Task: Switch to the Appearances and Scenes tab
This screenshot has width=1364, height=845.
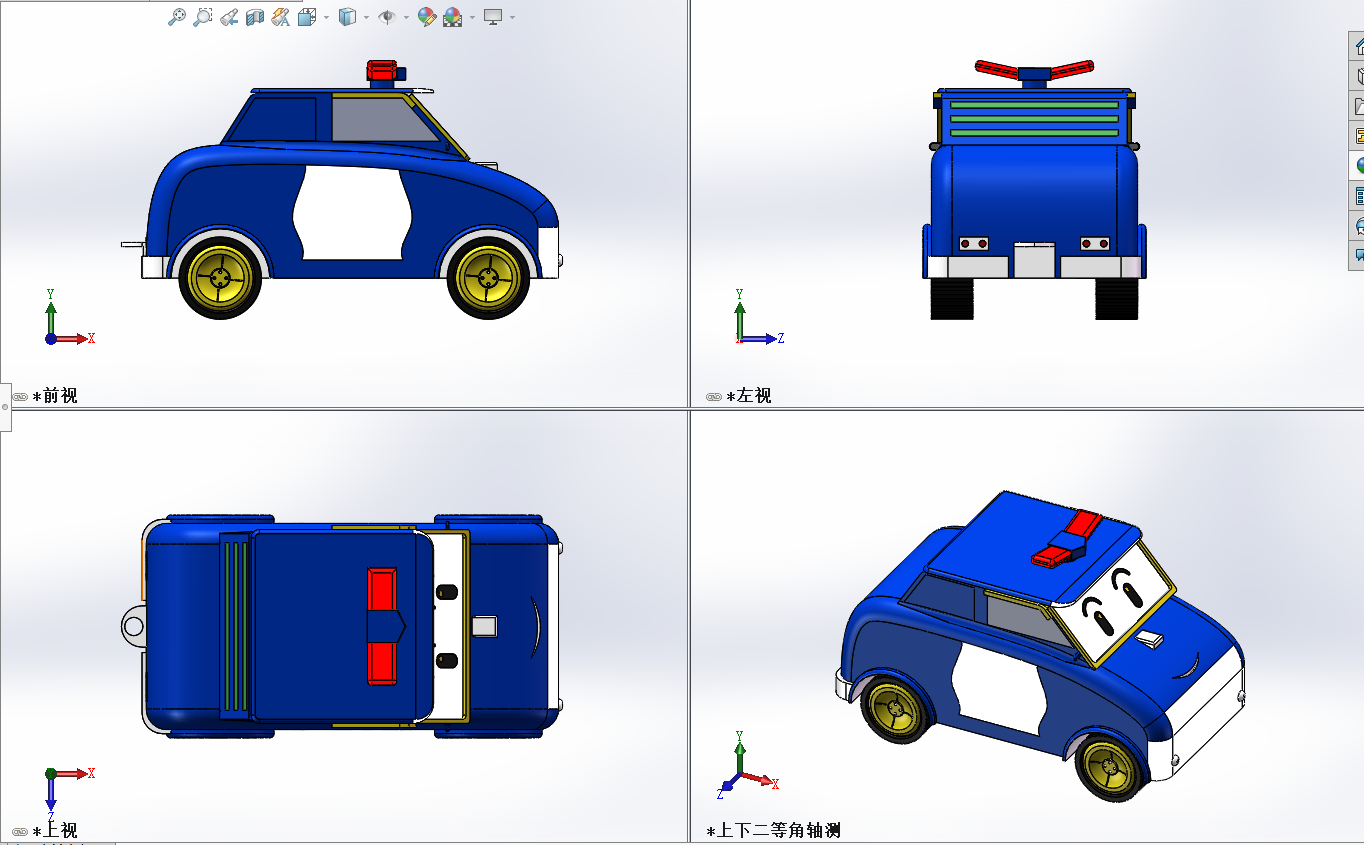Action: click(1357, 166)
